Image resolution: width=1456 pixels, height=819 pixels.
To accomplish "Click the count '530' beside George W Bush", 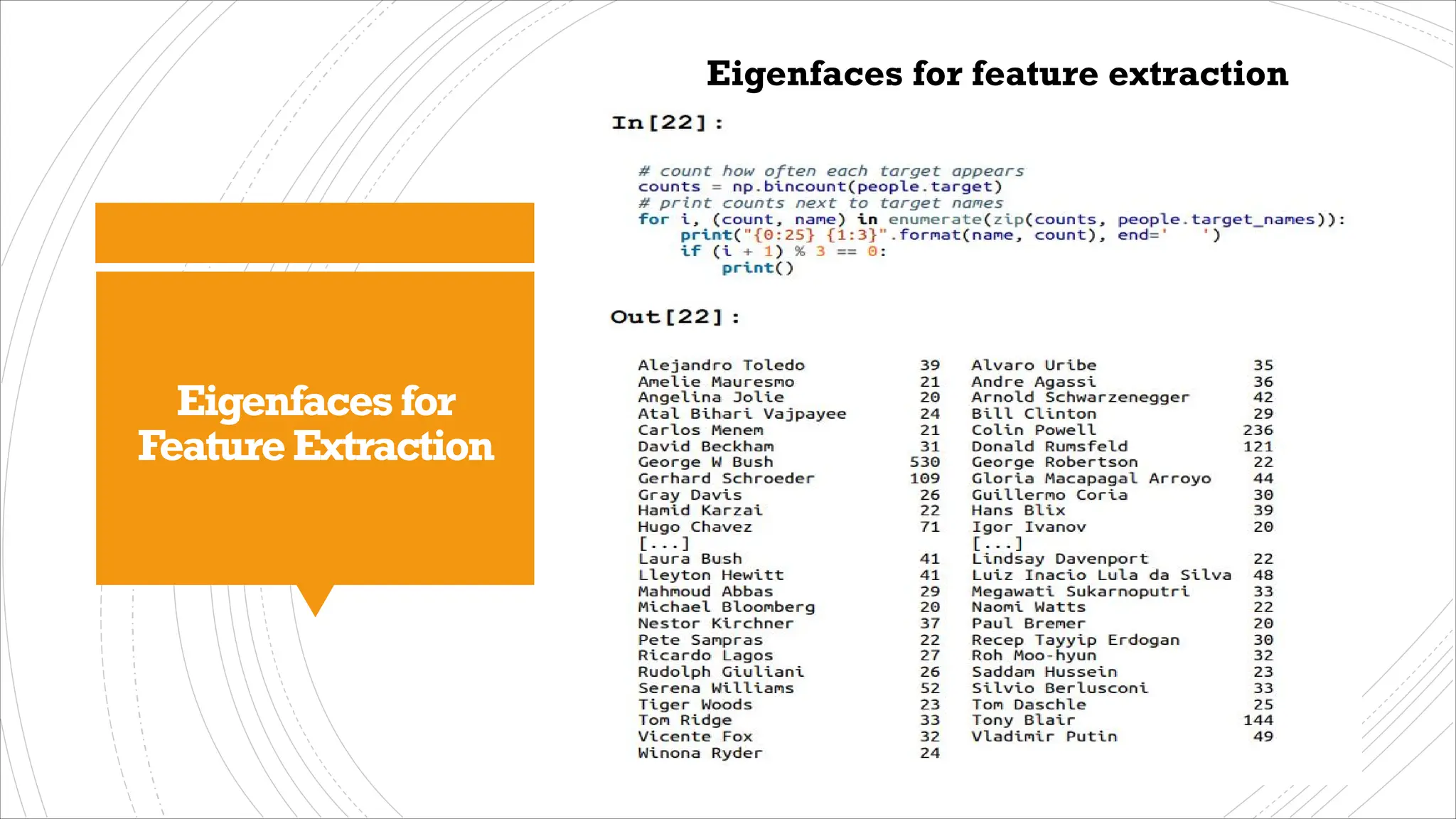I will pyautogui.click(x=925, y=462).
